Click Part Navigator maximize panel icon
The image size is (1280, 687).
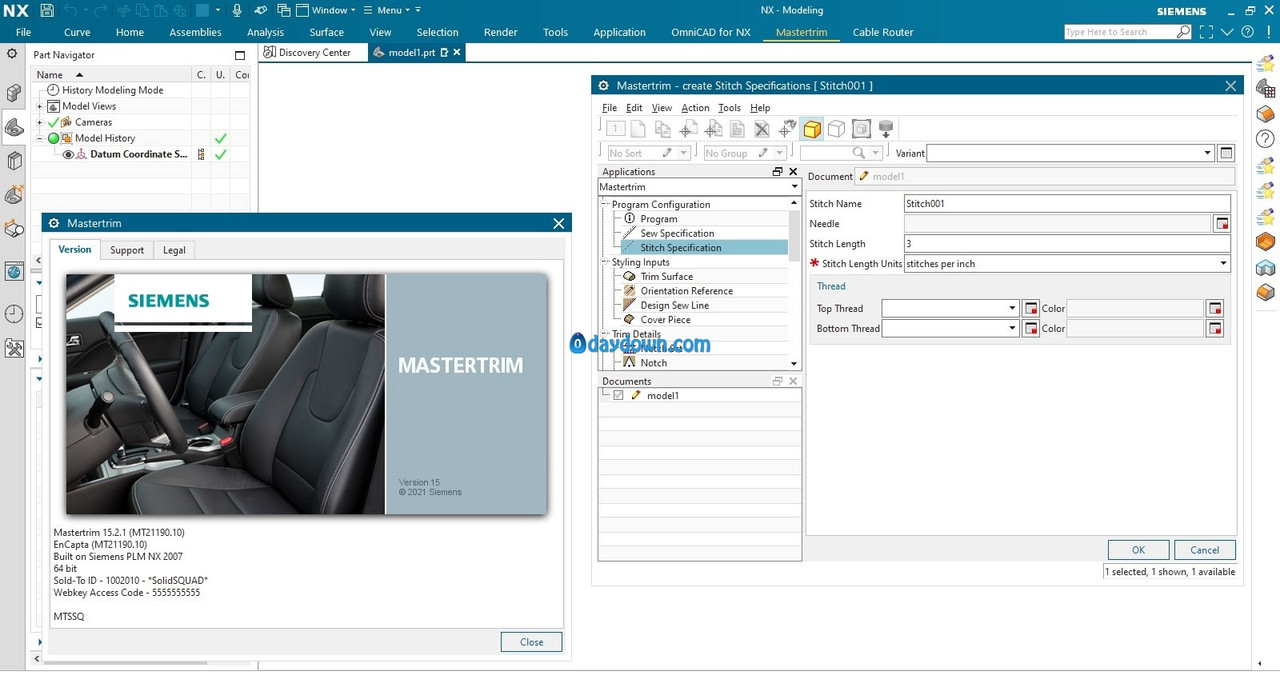pyautogui.click(x=239, y=55)
